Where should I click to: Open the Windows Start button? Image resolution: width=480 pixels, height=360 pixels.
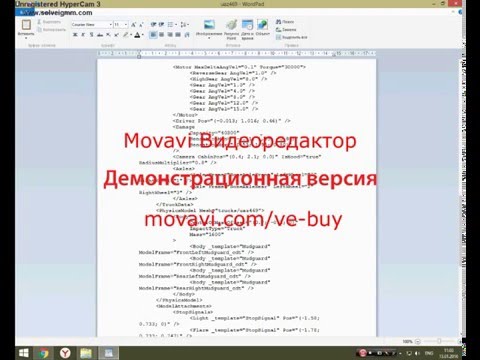pyautogui.click(x=24, y=353)
